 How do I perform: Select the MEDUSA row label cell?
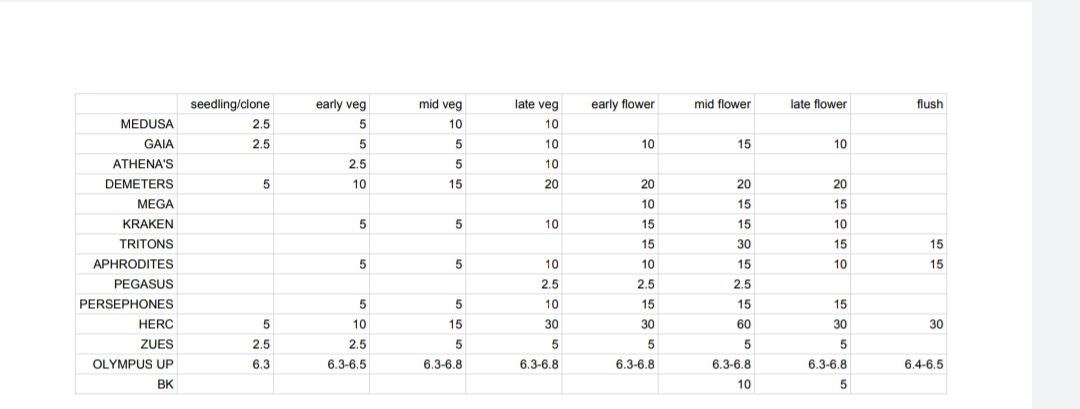pyautogui.click(x=126, y=125)
